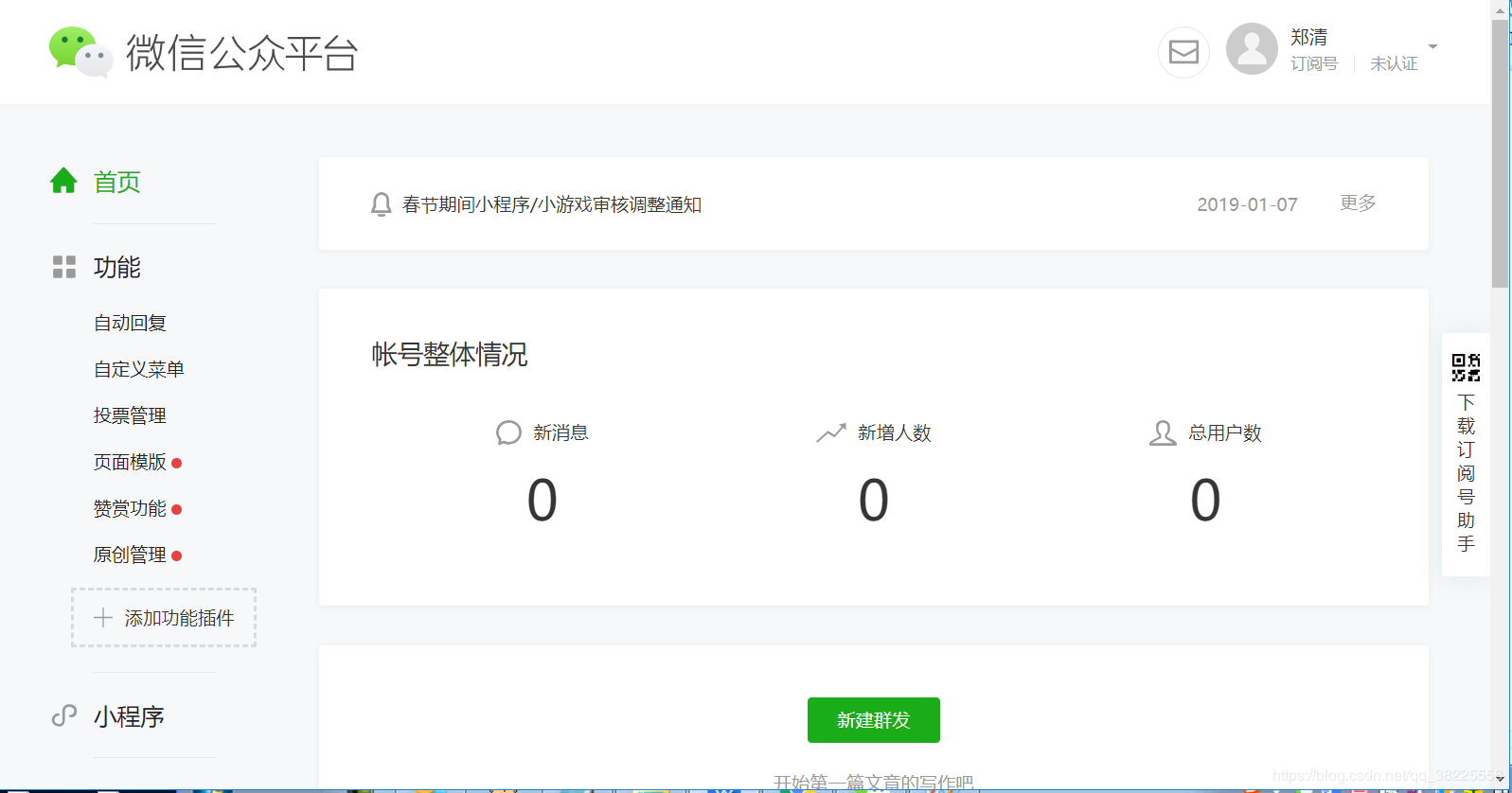1512x793 pixels.
Task: Open 页面模版 in the sidebar
Action: click(130, 462)
